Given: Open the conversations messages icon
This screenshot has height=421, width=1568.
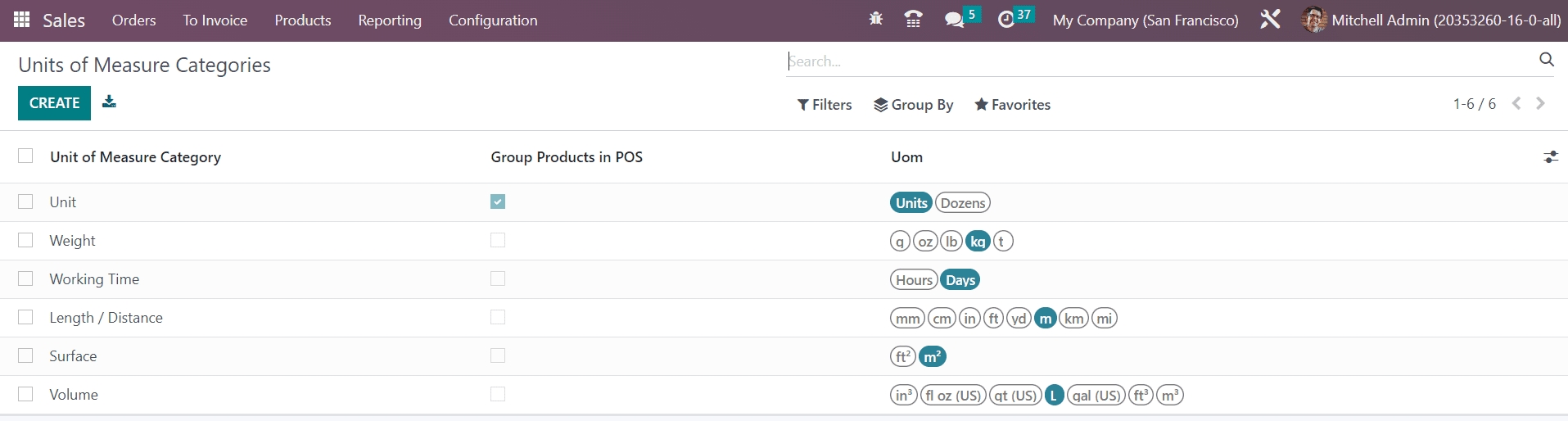Looking at the screenshot, I should click(x=954, y=20).
